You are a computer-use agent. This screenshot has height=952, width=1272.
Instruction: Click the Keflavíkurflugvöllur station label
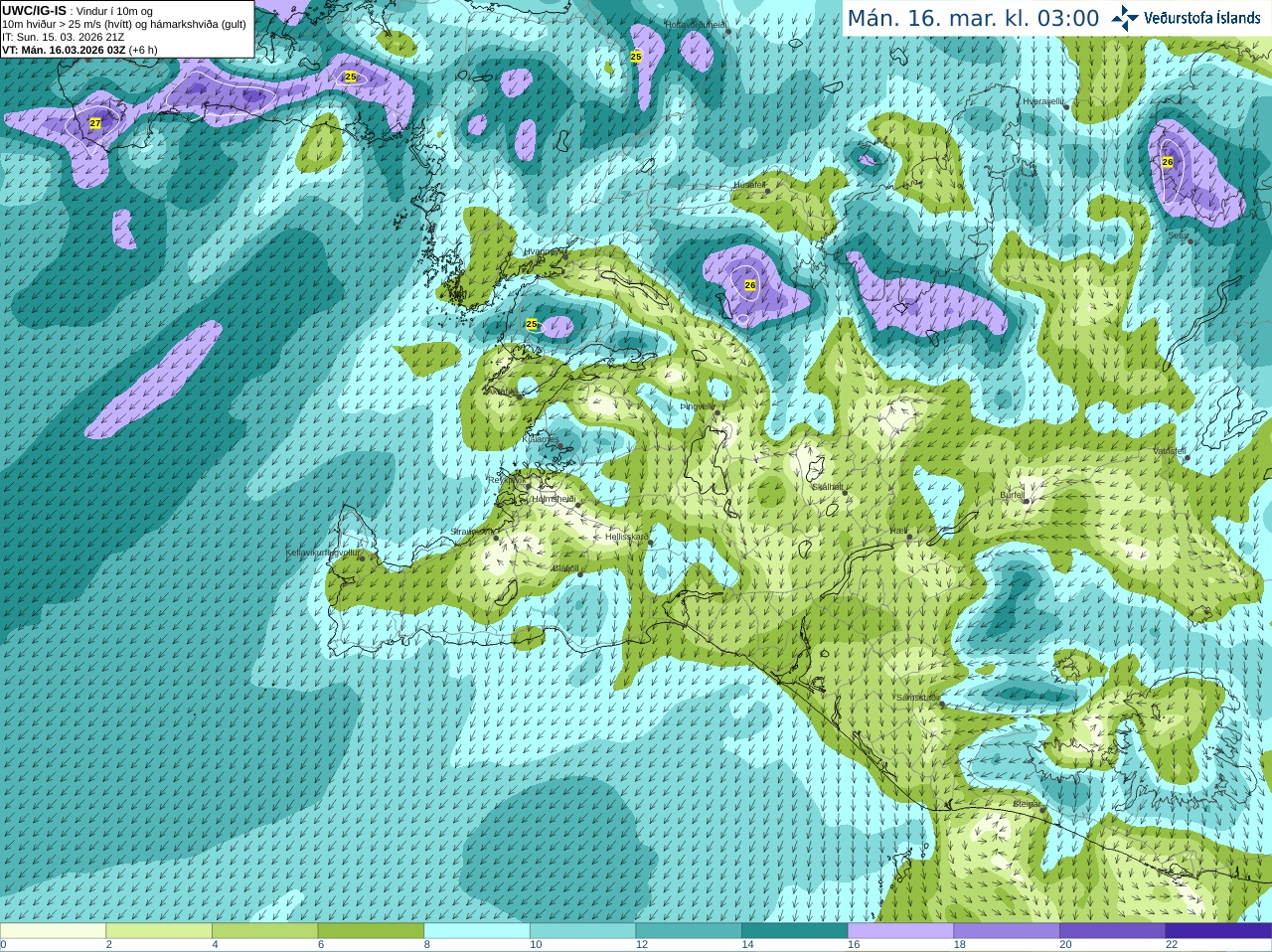(x=323, y=553)
